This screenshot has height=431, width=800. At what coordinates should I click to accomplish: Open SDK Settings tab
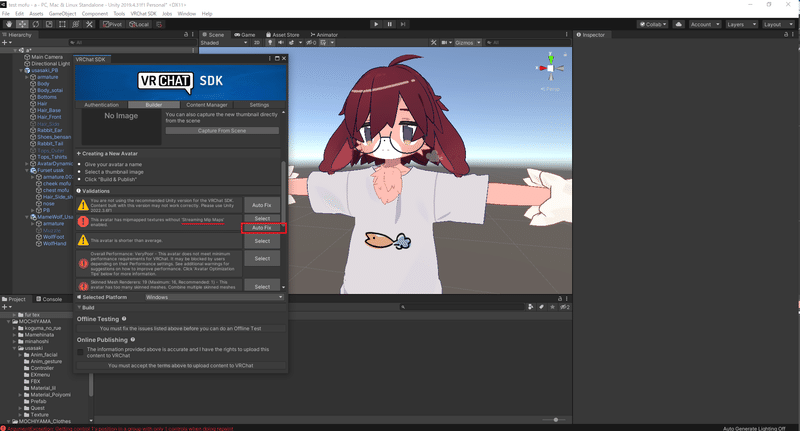point(259,105)
